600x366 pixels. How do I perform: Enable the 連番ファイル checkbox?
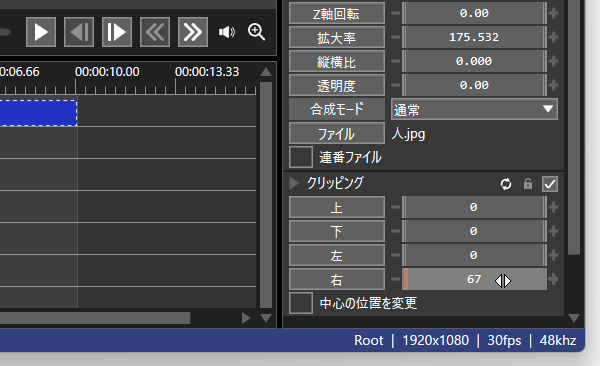pyautogui.click(x=301, y=157)
